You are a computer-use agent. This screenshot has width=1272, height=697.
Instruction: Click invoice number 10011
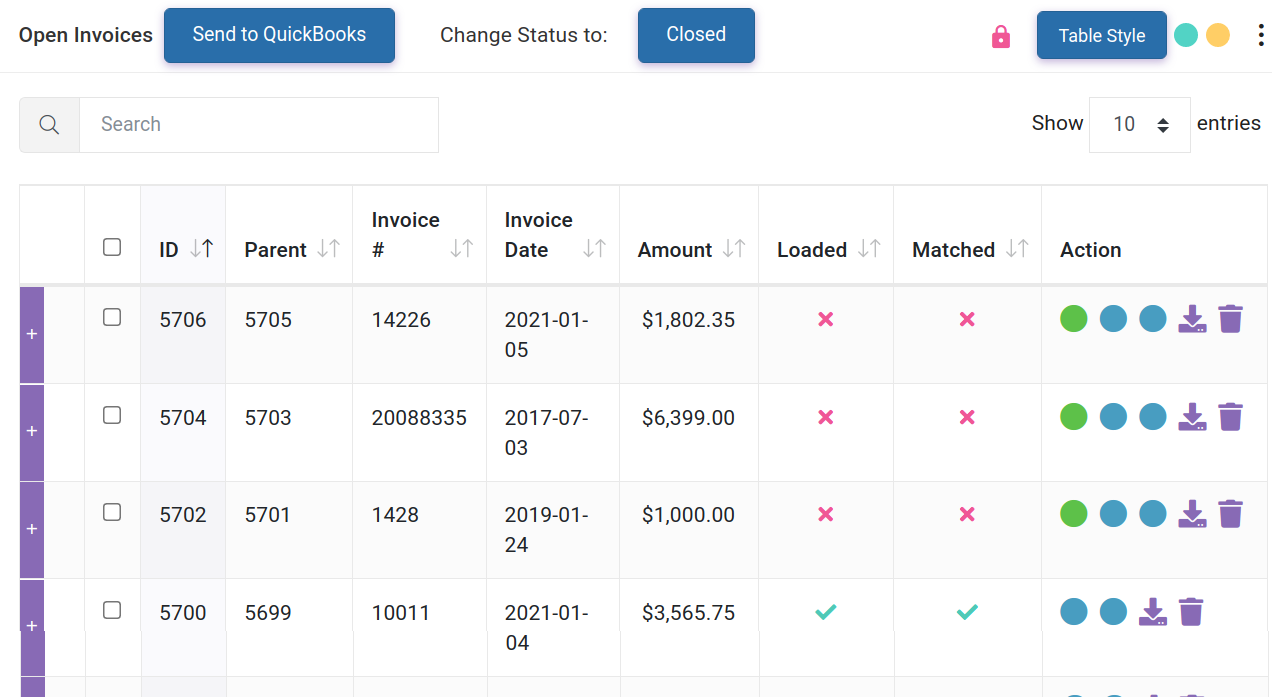point(401,613)
